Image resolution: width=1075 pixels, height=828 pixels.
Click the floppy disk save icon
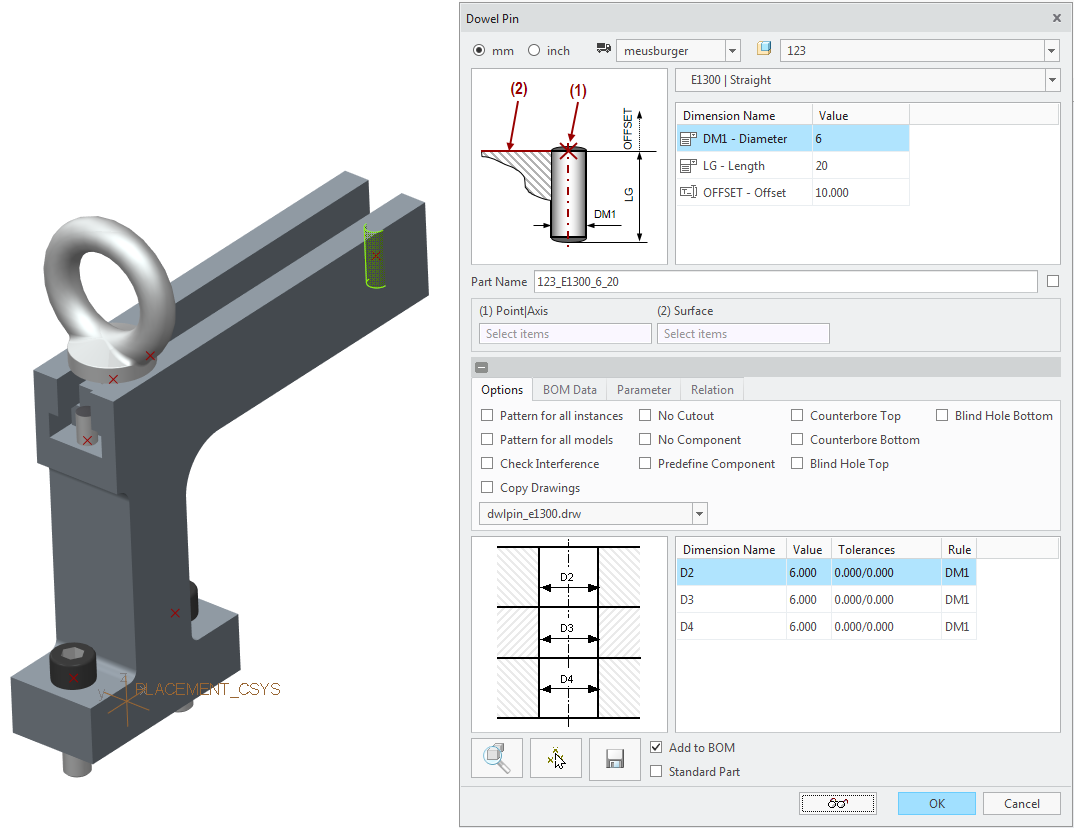615,758
